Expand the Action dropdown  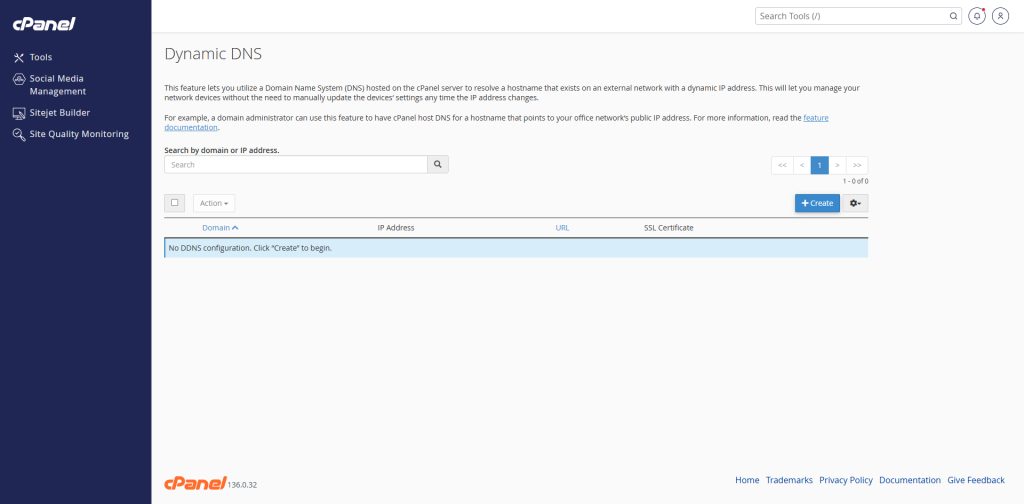coord(214,203)
